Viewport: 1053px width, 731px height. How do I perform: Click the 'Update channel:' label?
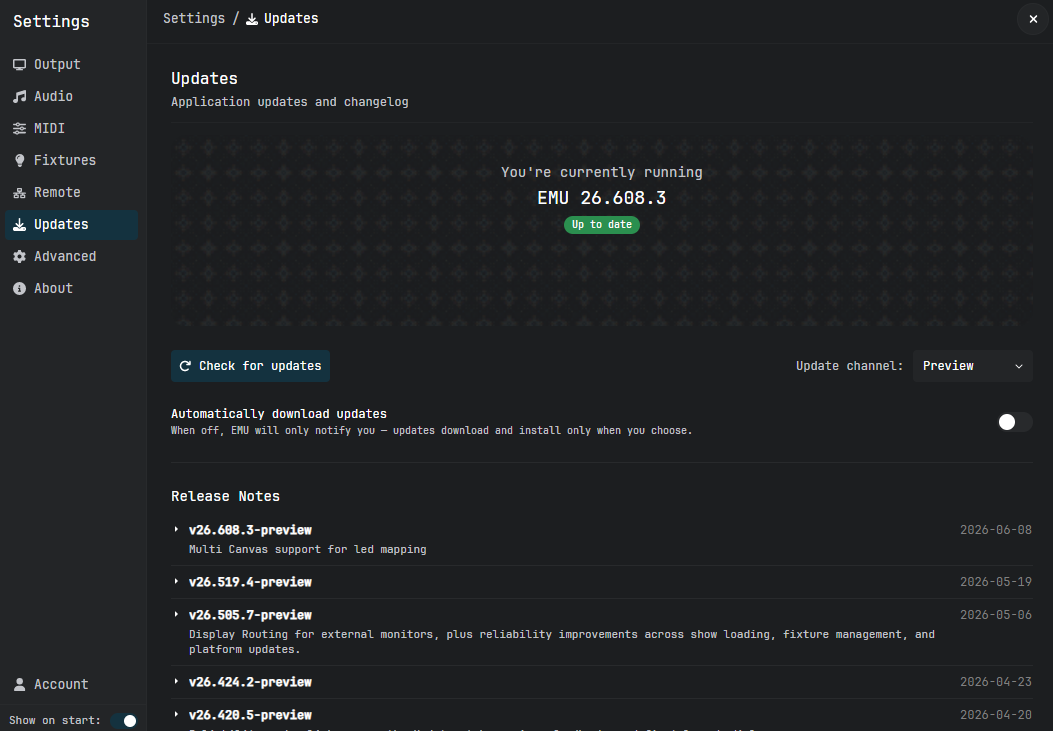pos(850,366)
